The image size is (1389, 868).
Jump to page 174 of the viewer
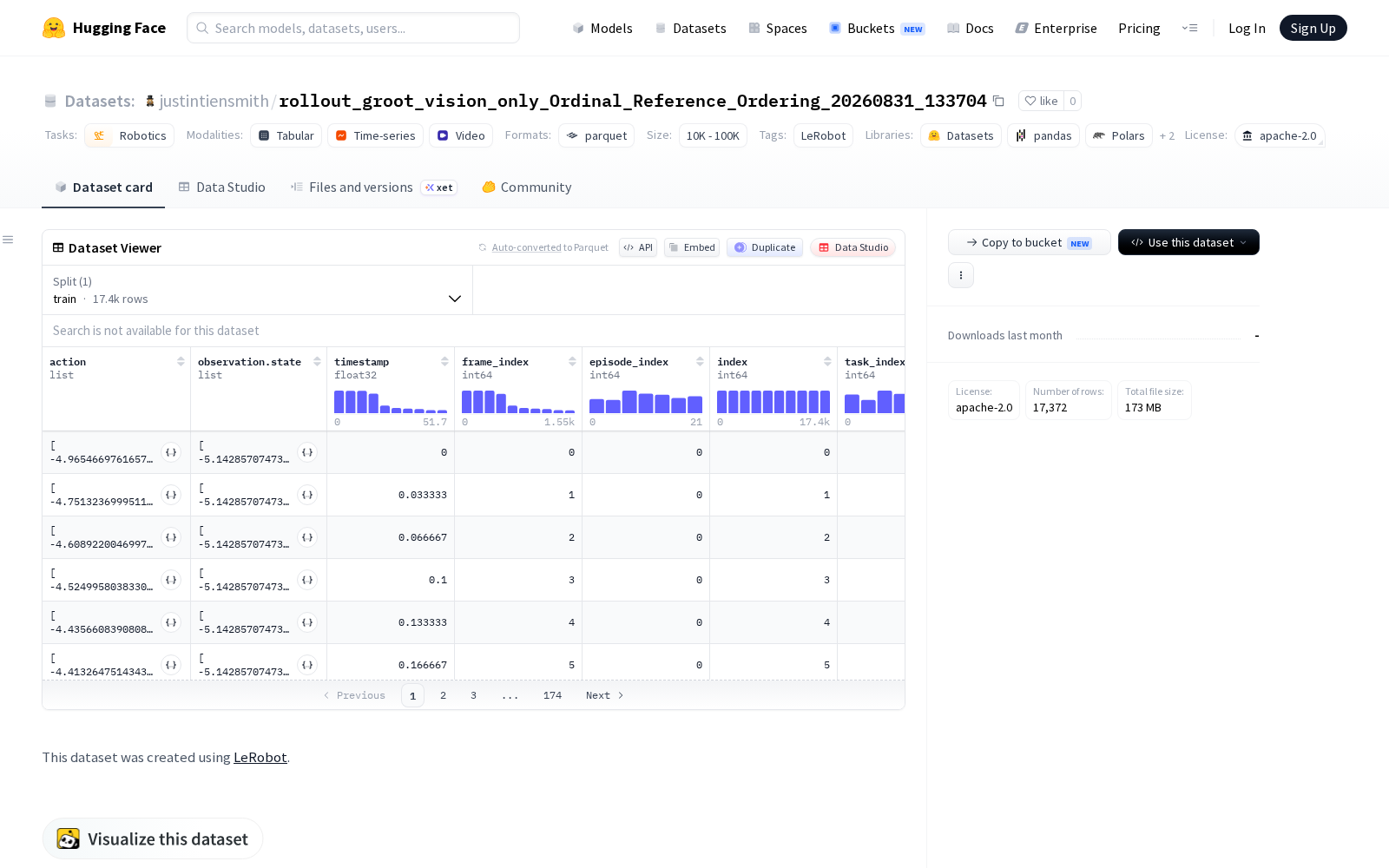552,695
